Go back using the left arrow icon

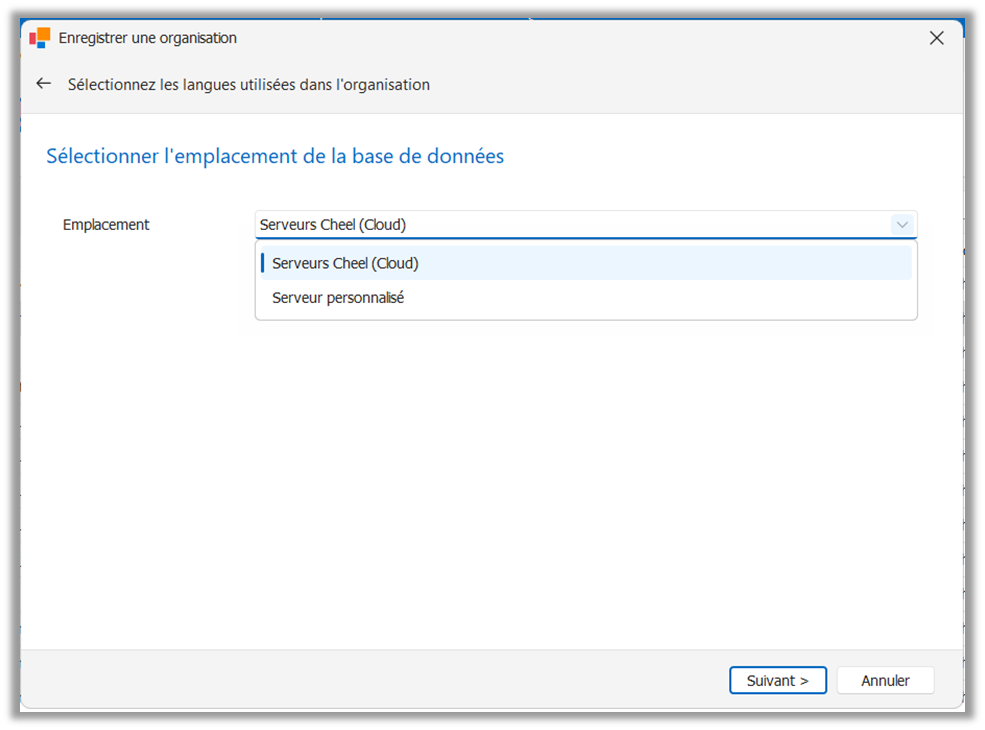tap(43, 84)
